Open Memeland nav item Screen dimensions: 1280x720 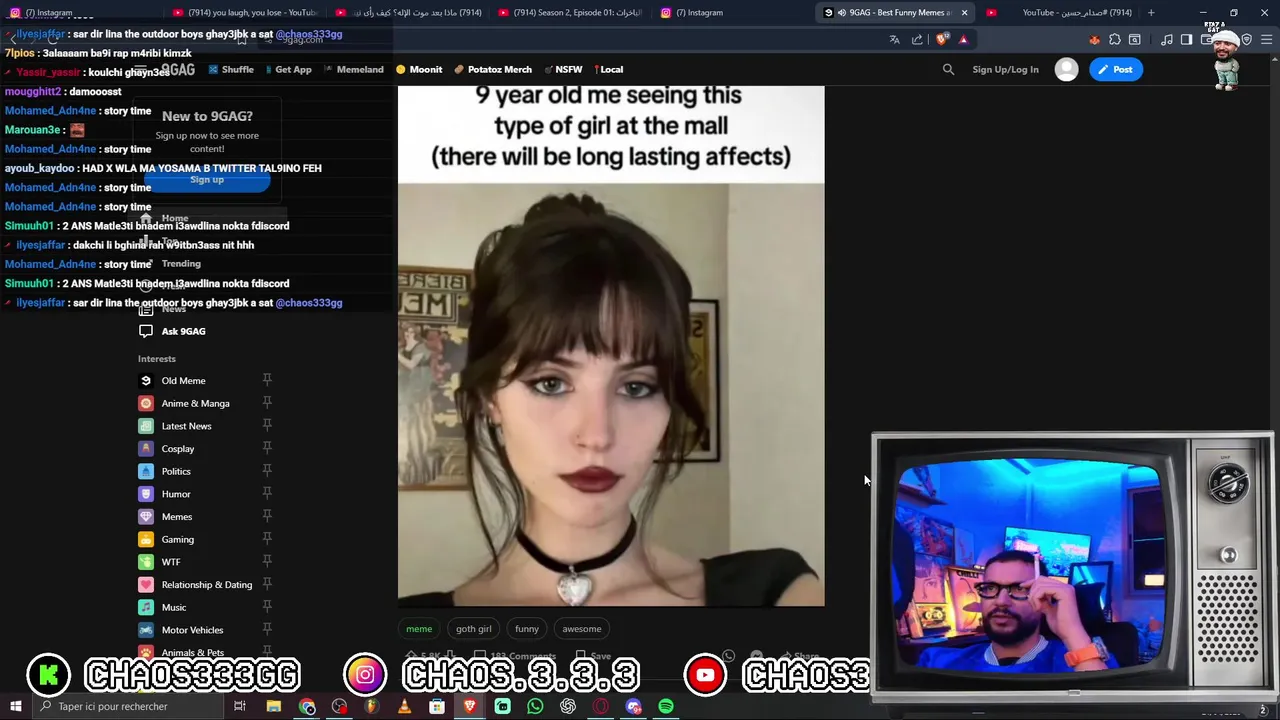[354, 69]
